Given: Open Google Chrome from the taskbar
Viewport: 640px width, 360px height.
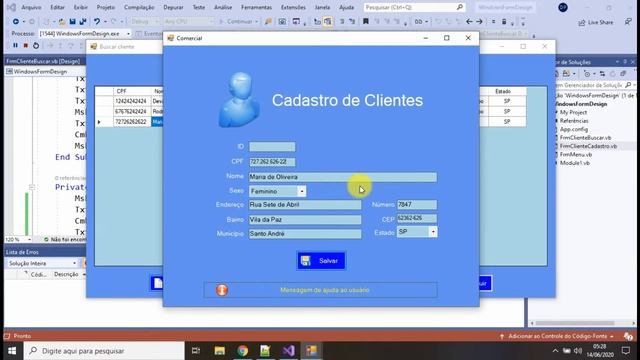Looking at the screenshot, I should tap(242, 351).
